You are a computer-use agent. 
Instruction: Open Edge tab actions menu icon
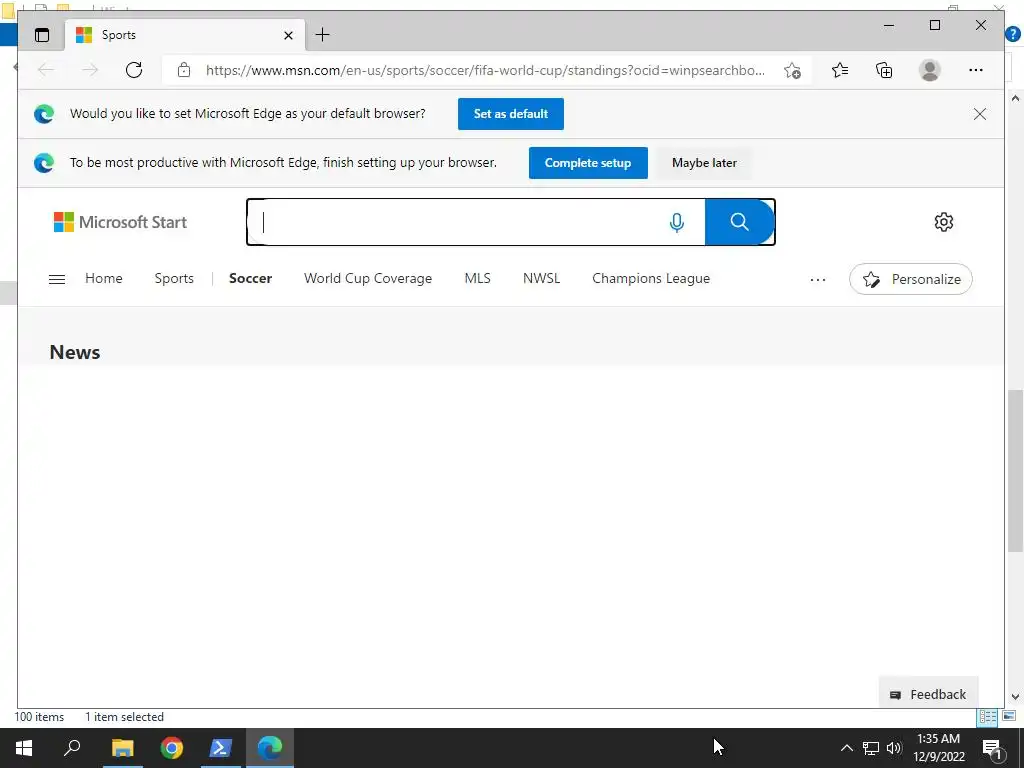point(42,35)
